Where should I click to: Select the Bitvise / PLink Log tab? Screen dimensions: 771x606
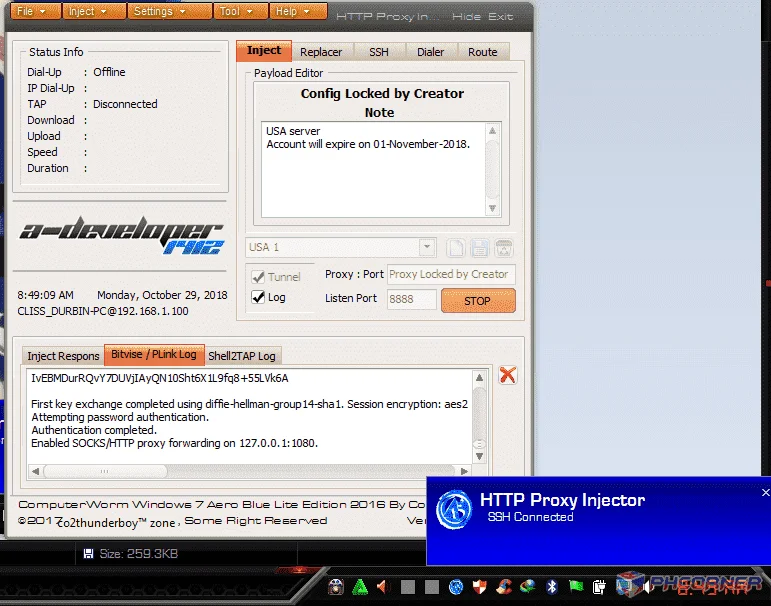pyautogui.click(x=154, y=354)
